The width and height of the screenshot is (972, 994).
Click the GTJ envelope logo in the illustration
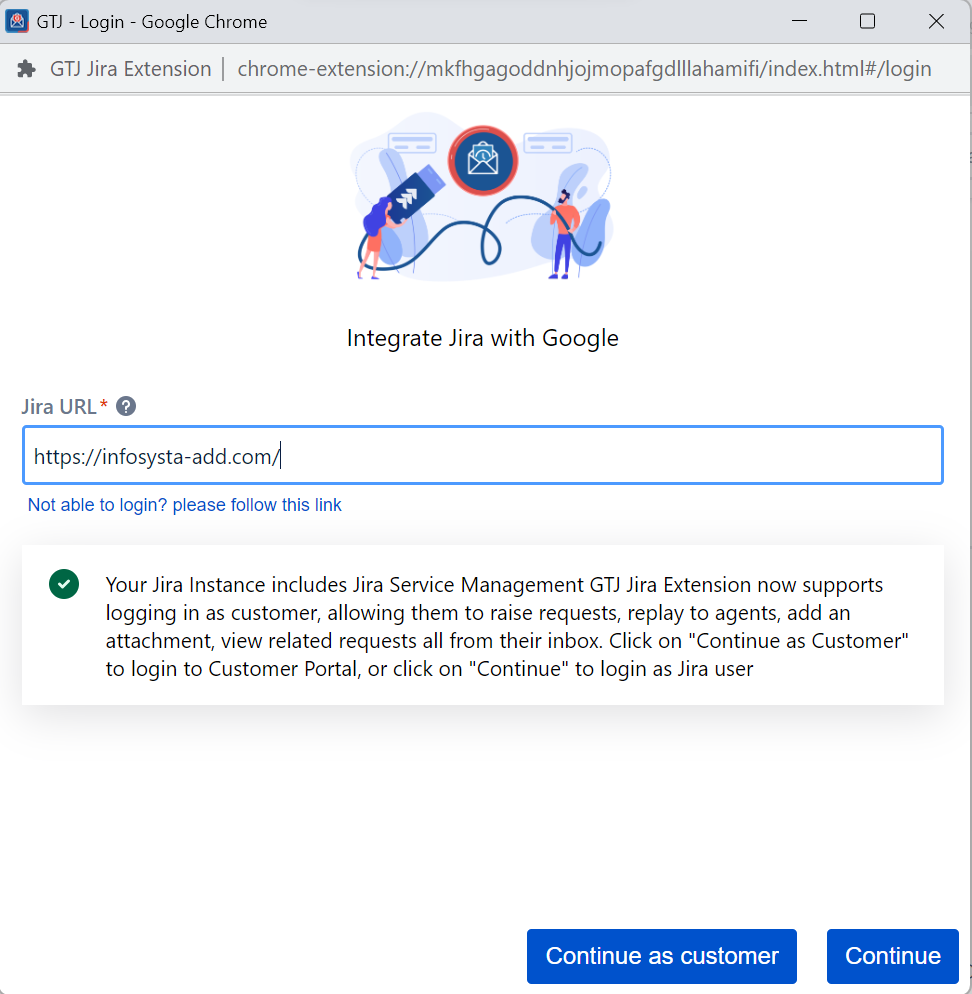[482, 160]
